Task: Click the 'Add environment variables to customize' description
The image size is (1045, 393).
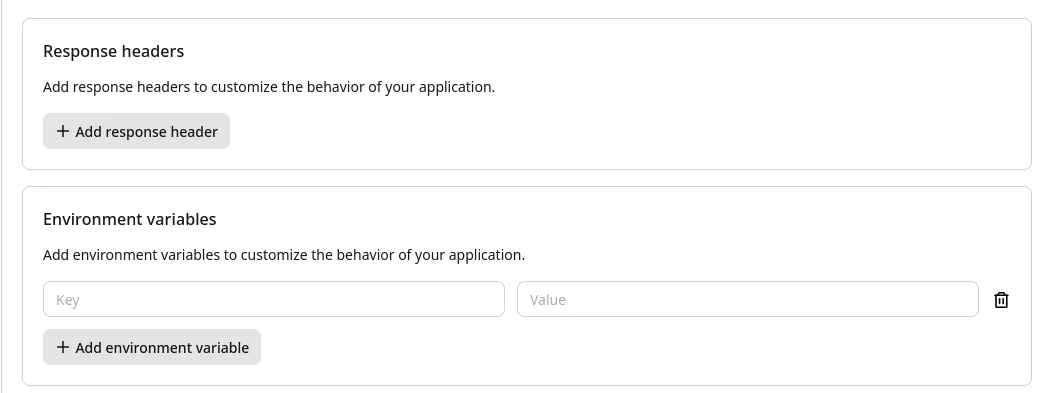Action: click(x=284, y=255)
